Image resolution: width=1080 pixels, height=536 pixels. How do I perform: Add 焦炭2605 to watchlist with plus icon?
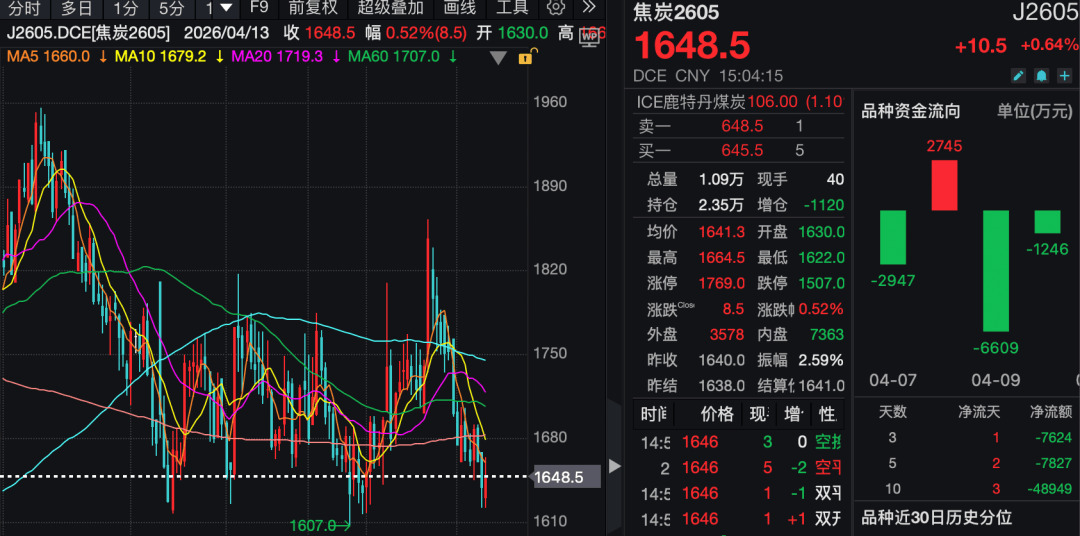1063,76
